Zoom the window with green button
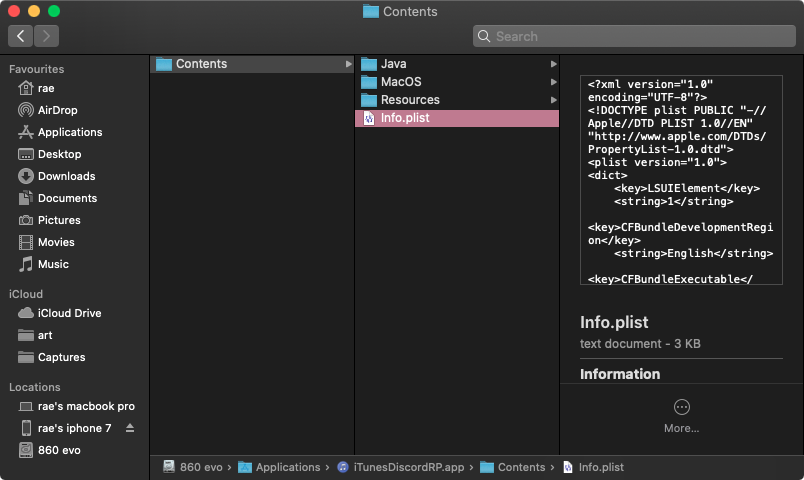 (x=54, y=11)
